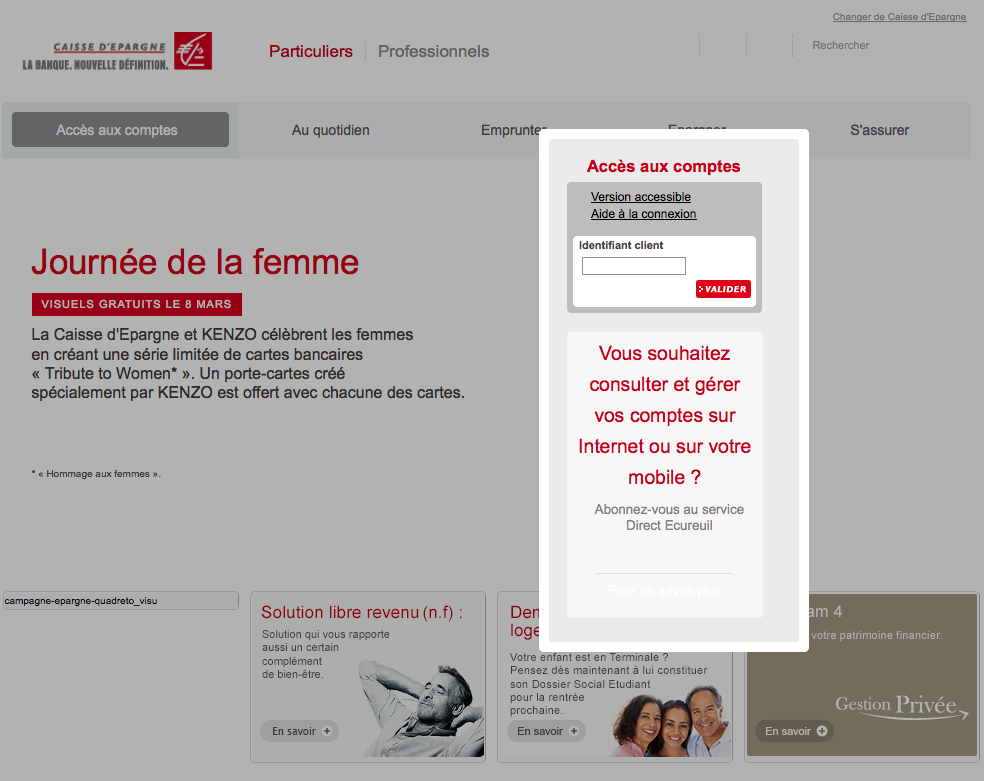
Task: Click the Visuels gratuits le 8 mars banner
Action: click(x=137, y=304)
